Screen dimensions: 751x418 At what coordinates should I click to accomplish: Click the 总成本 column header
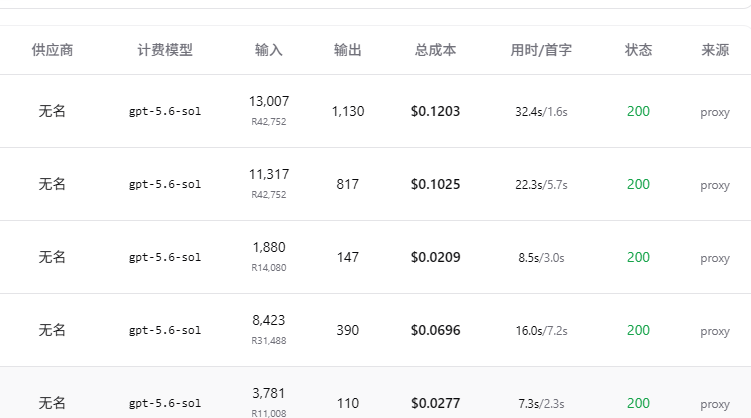pos(435,50)
